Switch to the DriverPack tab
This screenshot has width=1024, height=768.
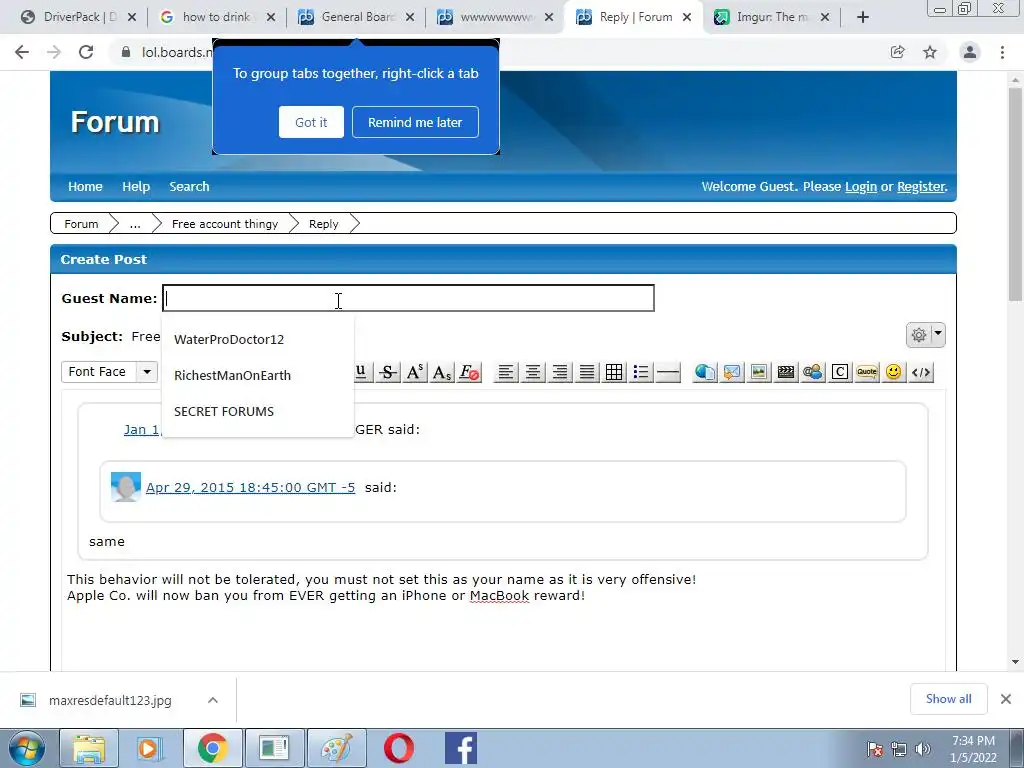click(78, 17)
